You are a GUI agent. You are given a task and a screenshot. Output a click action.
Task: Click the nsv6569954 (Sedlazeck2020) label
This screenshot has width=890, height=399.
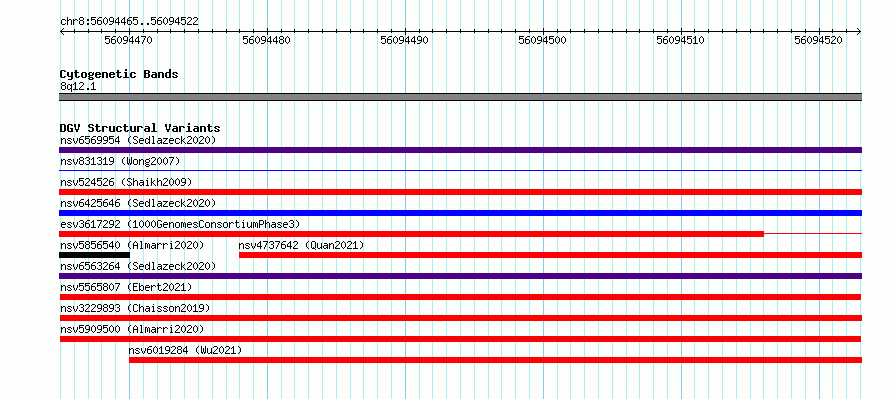pyautogui.click(x=138, y=140)
